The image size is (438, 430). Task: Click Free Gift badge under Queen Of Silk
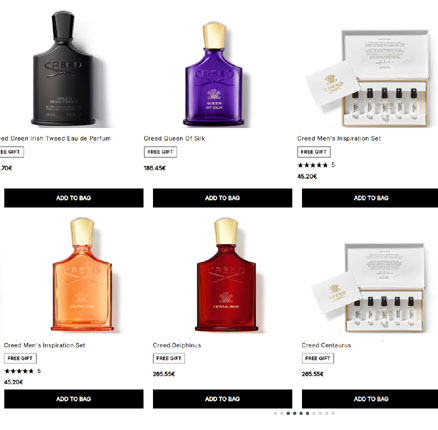pos(160,152)
